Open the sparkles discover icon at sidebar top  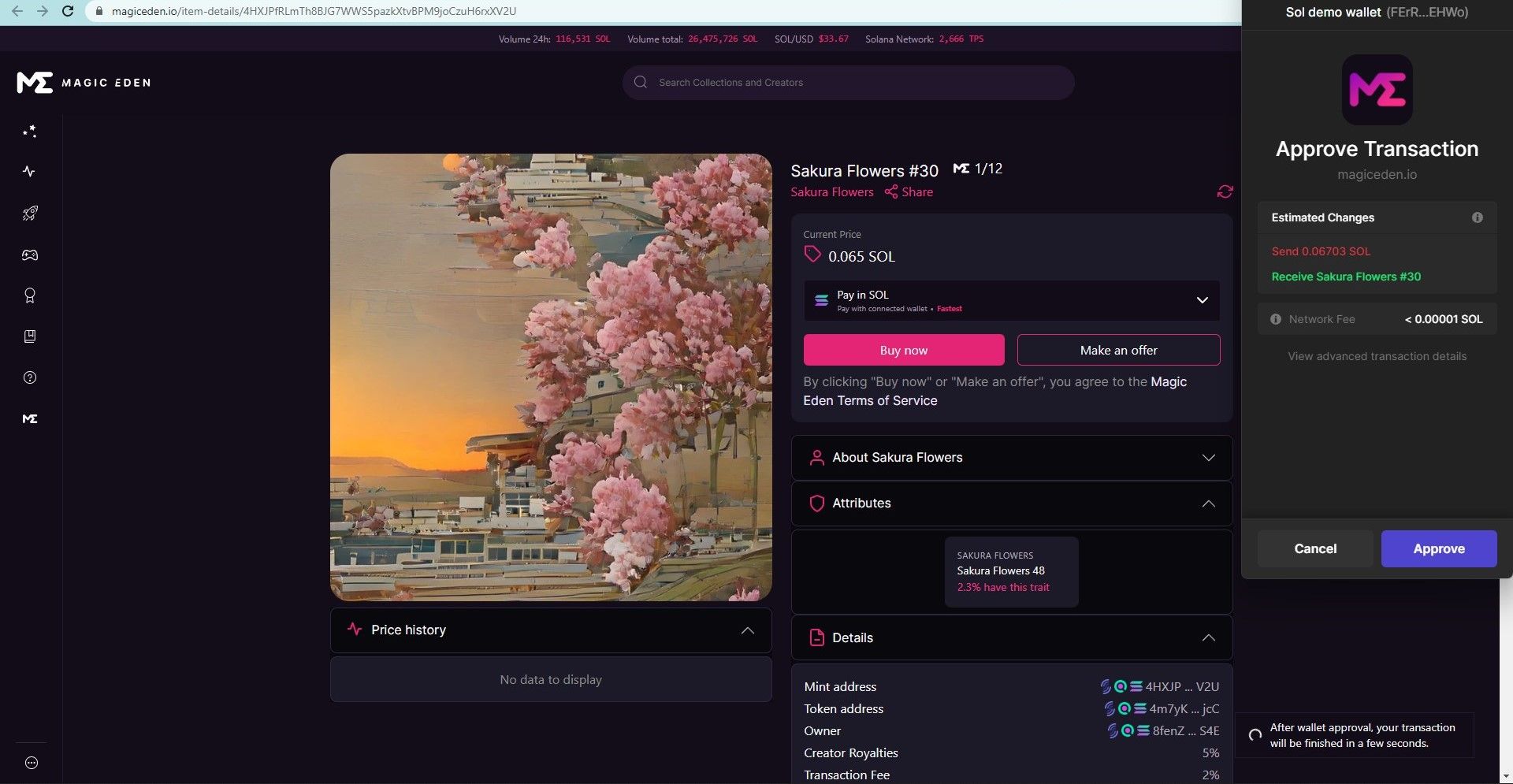pos(30,130)
